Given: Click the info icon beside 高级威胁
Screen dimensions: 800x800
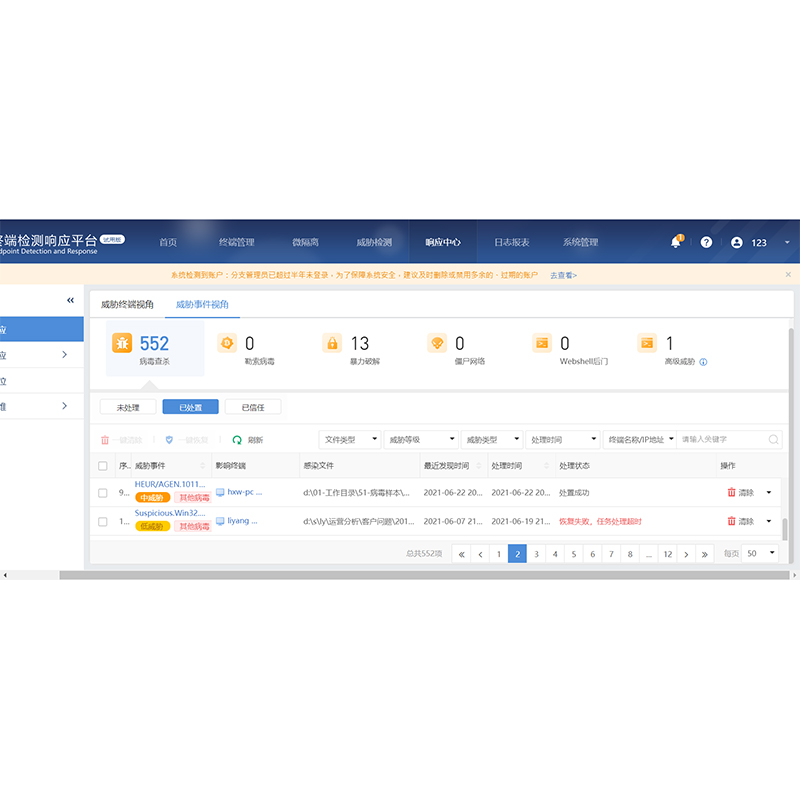Looking at the screenshot, I should [x=703, y=362].
